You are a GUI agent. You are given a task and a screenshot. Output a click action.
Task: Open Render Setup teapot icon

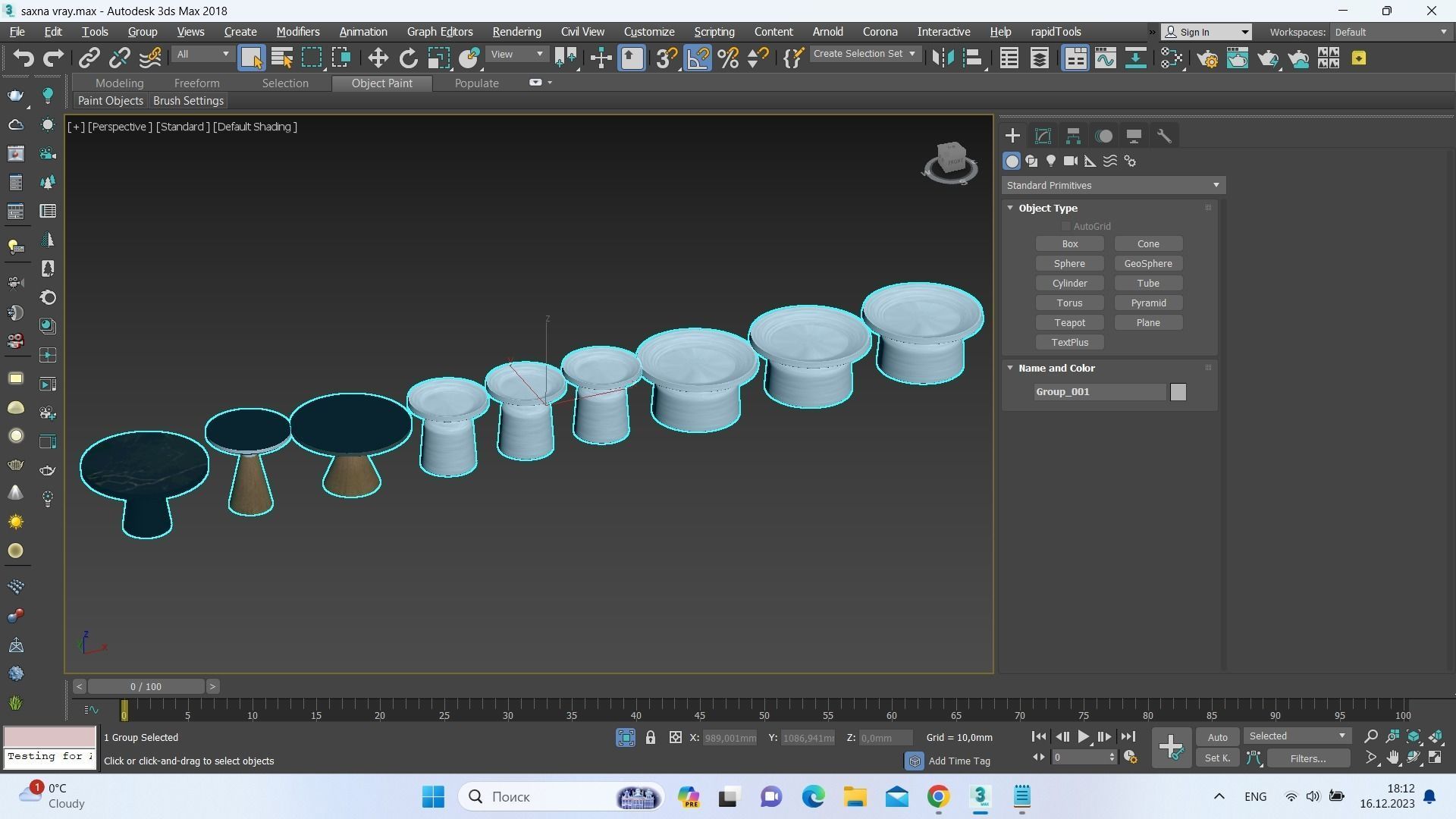[x=1207, y=58]
